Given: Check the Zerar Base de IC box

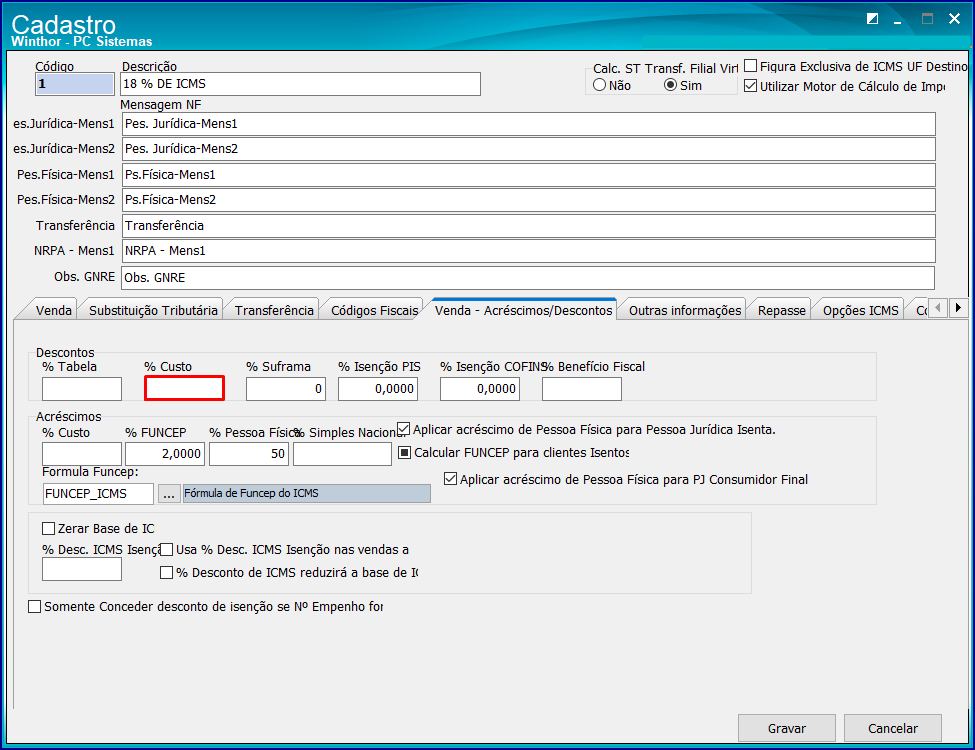Looking at the screenshot, I should [49, 529].
